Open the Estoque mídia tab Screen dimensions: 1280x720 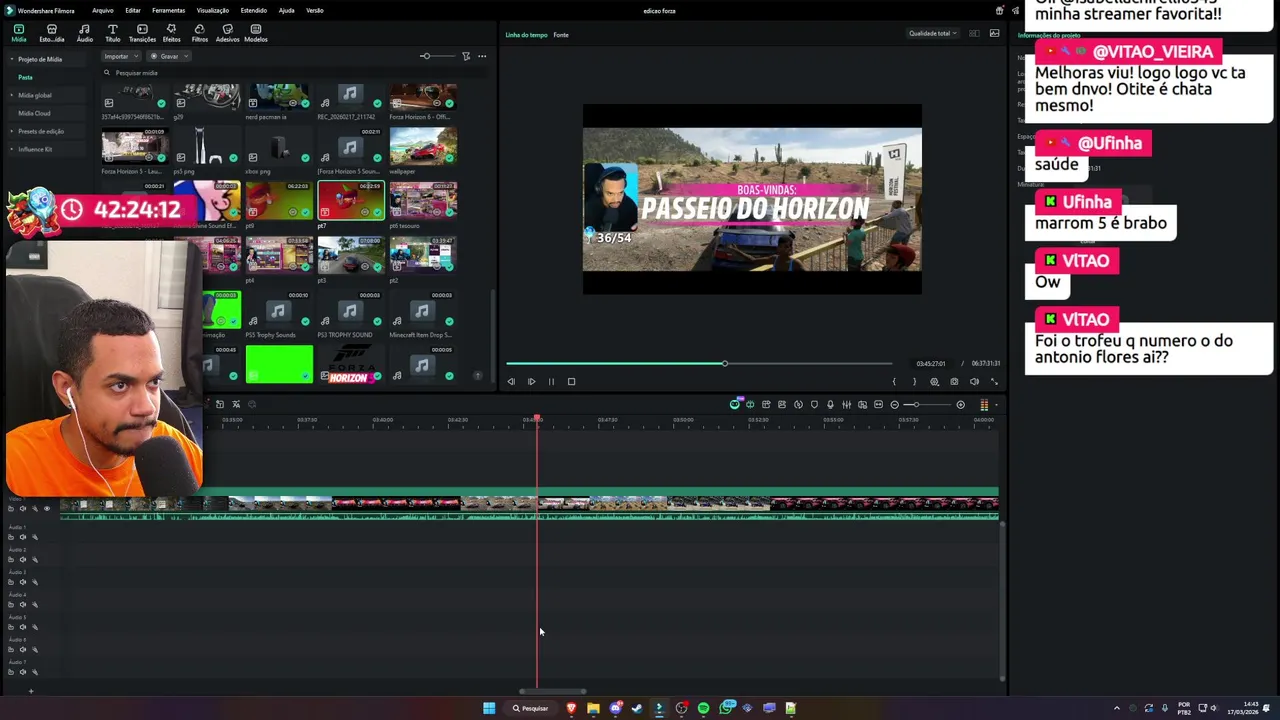click(51, 33)
